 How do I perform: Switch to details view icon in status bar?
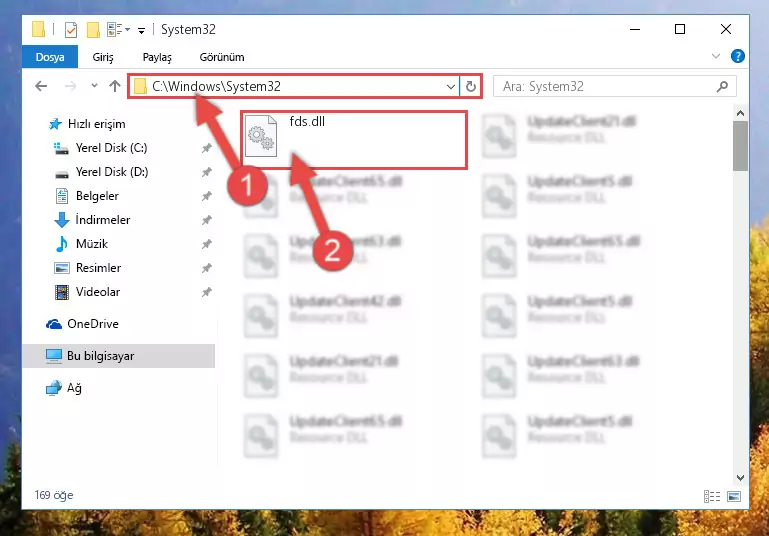point(712,496)
